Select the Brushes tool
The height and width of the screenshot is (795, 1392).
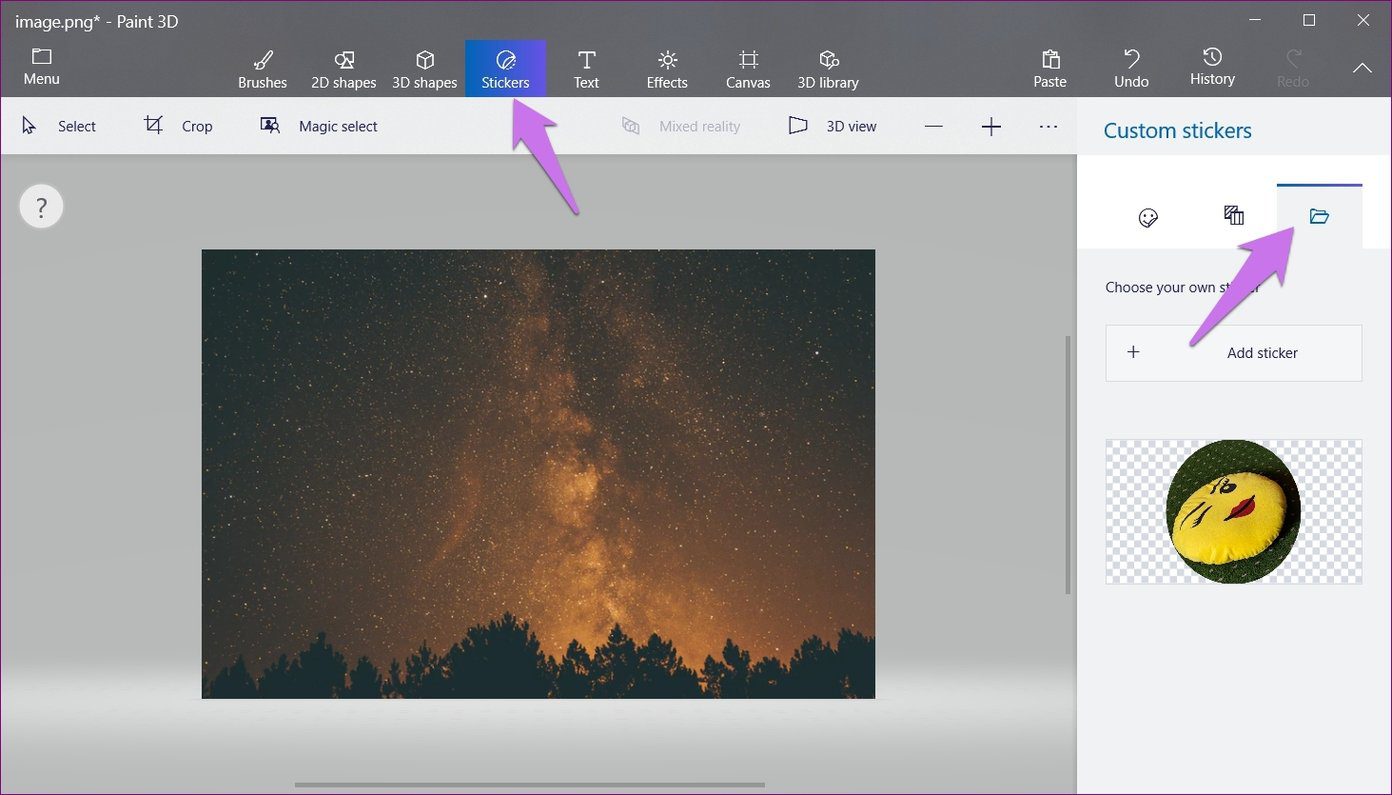(x=262, y=69)
